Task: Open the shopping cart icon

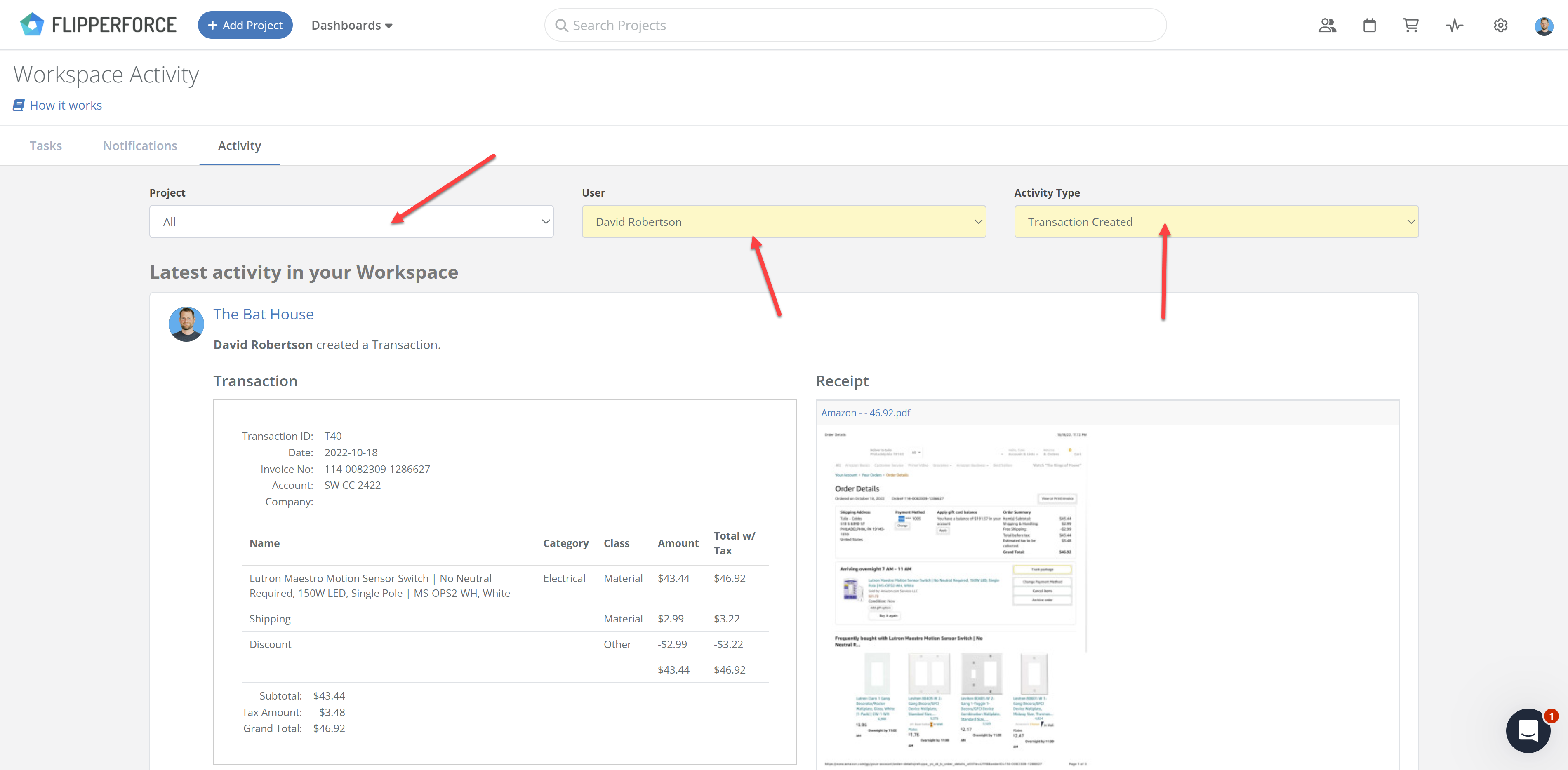Action: tap(1411, 26)
